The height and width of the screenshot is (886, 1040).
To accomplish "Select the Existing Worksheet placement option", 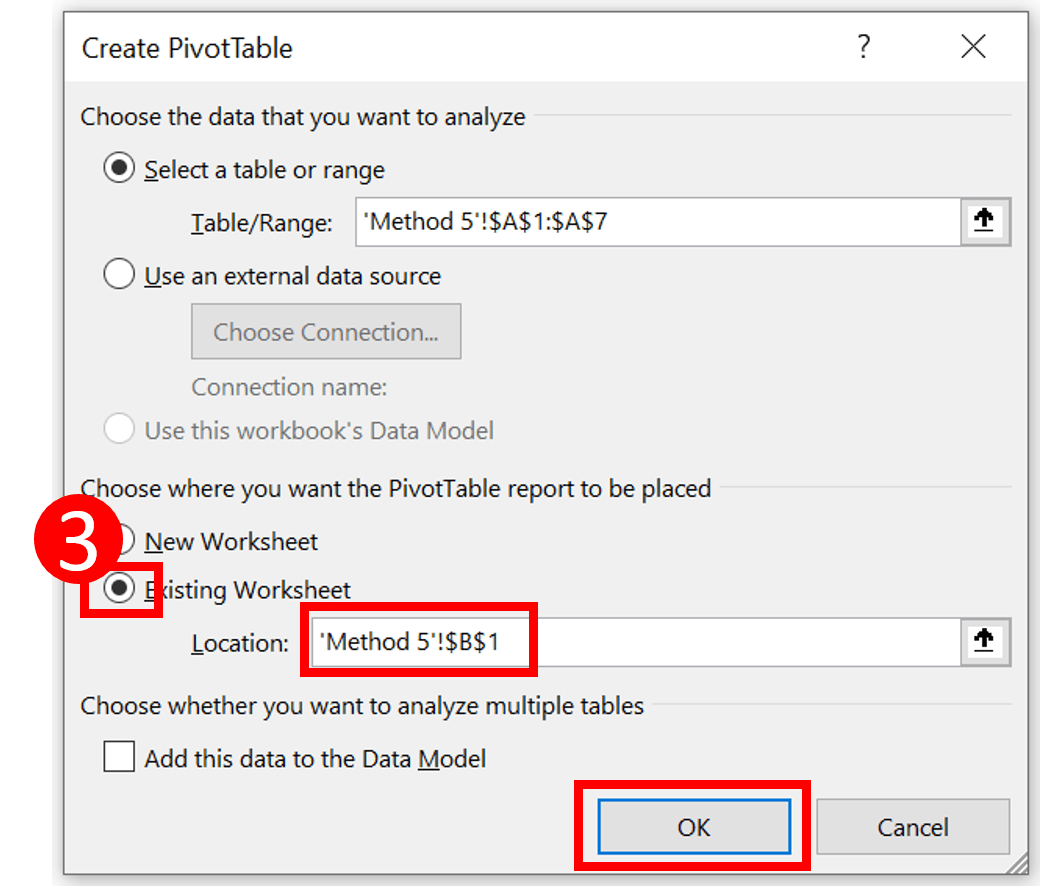I will click(119, 590).
